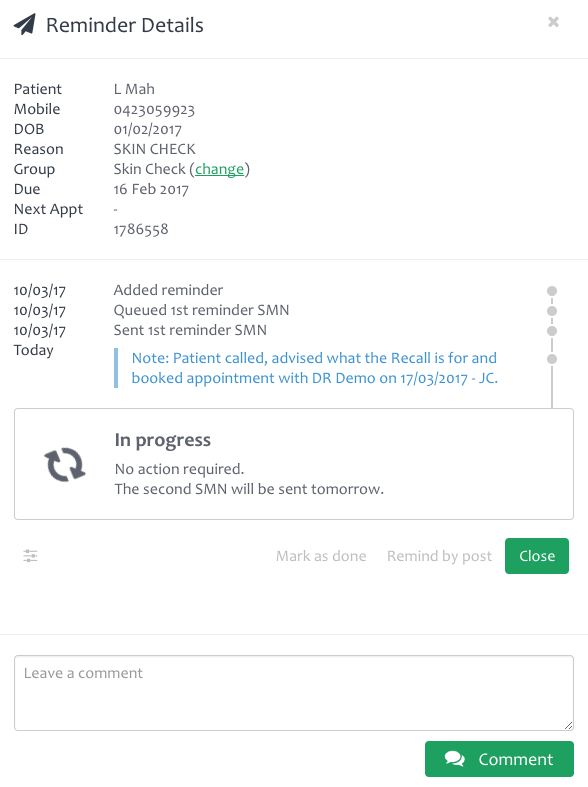This screenshot has width=588, height=787.
Task: Select the timeline dot beside the patient note
Action: click(x=552, y=359)
